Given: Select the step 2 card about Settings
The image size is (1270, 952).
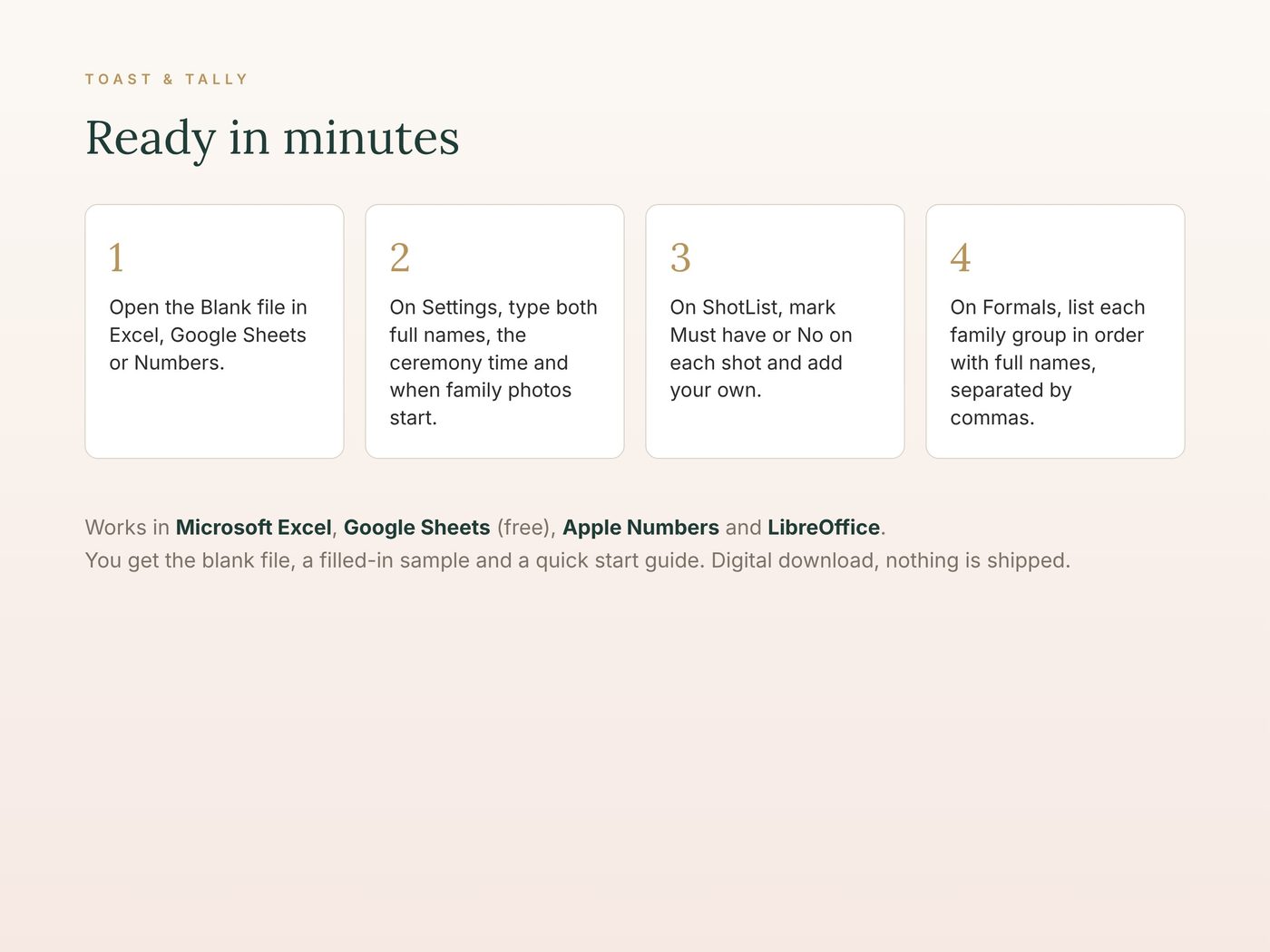Looking at the screenshot, I should (494, 332).
